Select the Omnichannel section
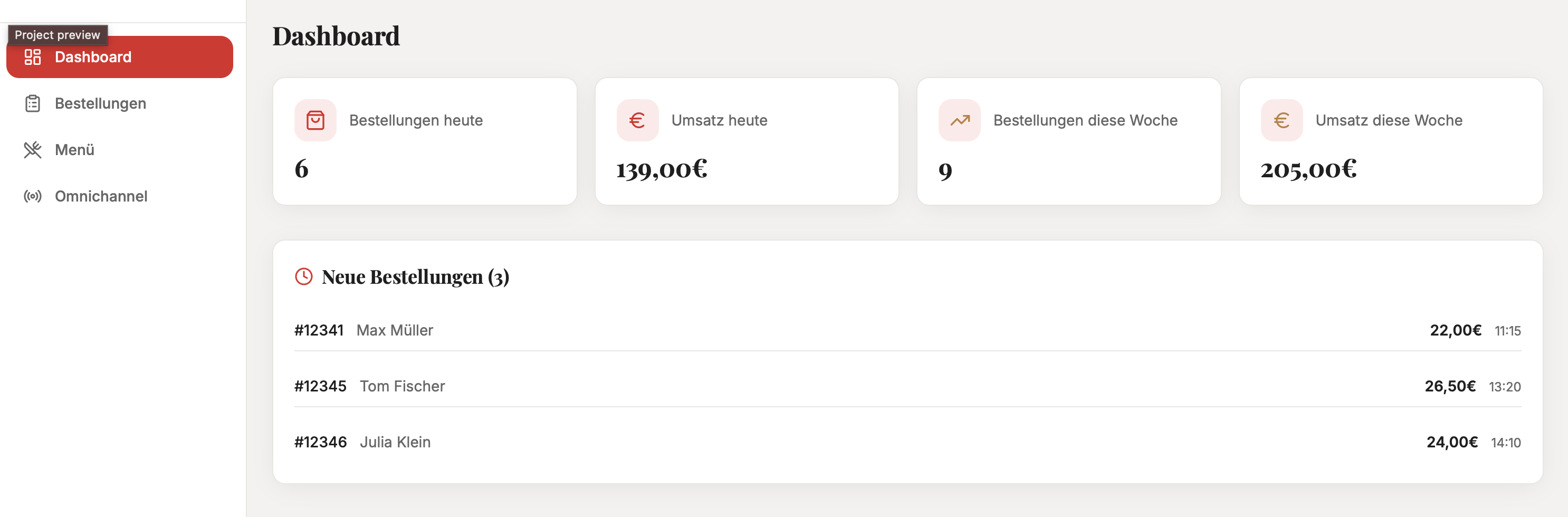 coord(101,196)
